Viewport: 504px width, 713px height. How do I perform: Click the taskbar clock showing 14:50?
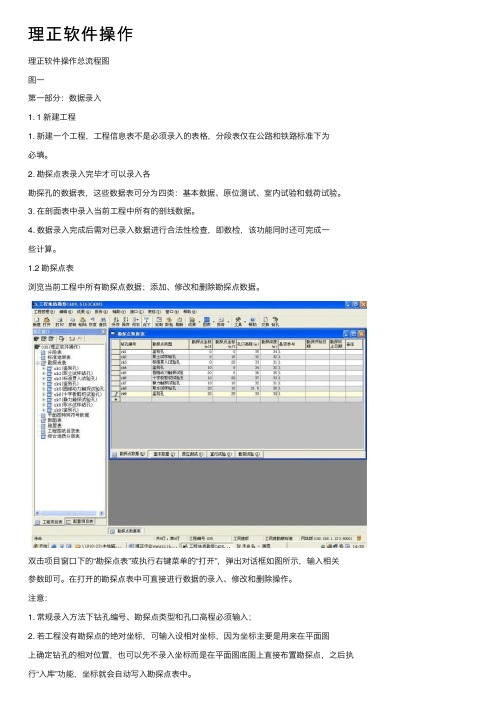coord(358,546)
